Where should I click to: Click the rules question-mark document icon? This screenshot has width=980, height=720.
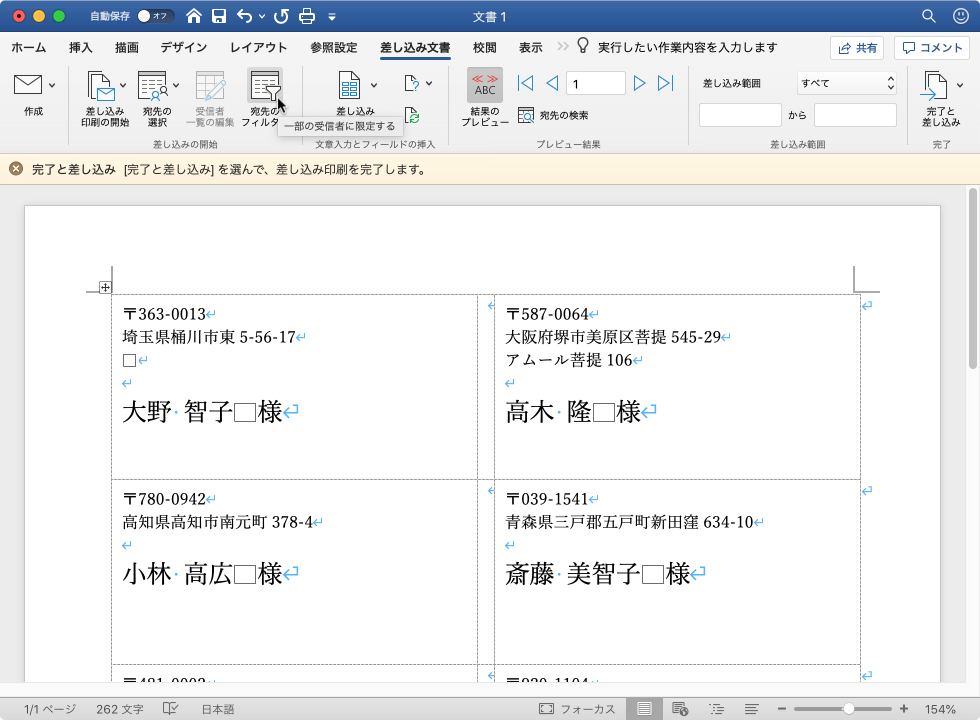pos(412,83)
